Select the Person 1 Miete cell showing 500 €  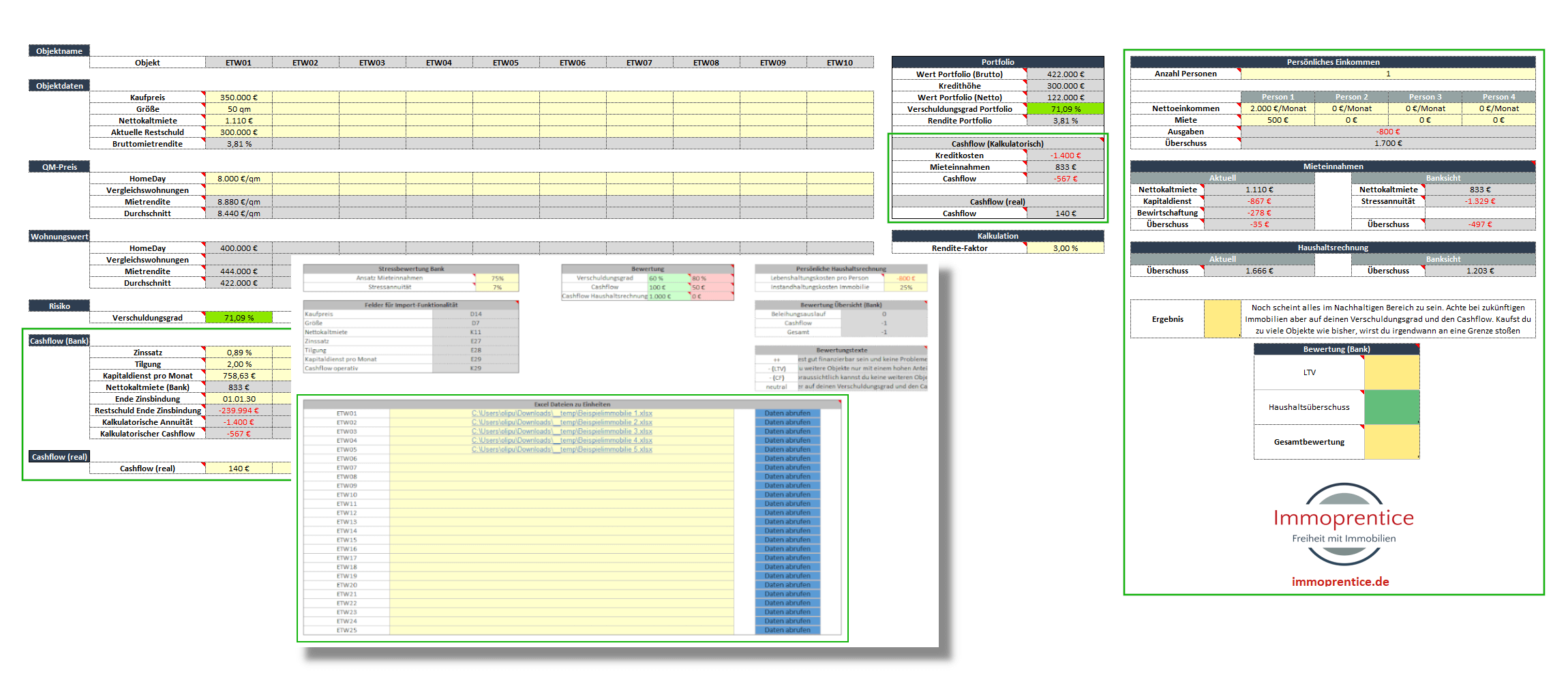pyautogui.click(x=1278, y=120)
